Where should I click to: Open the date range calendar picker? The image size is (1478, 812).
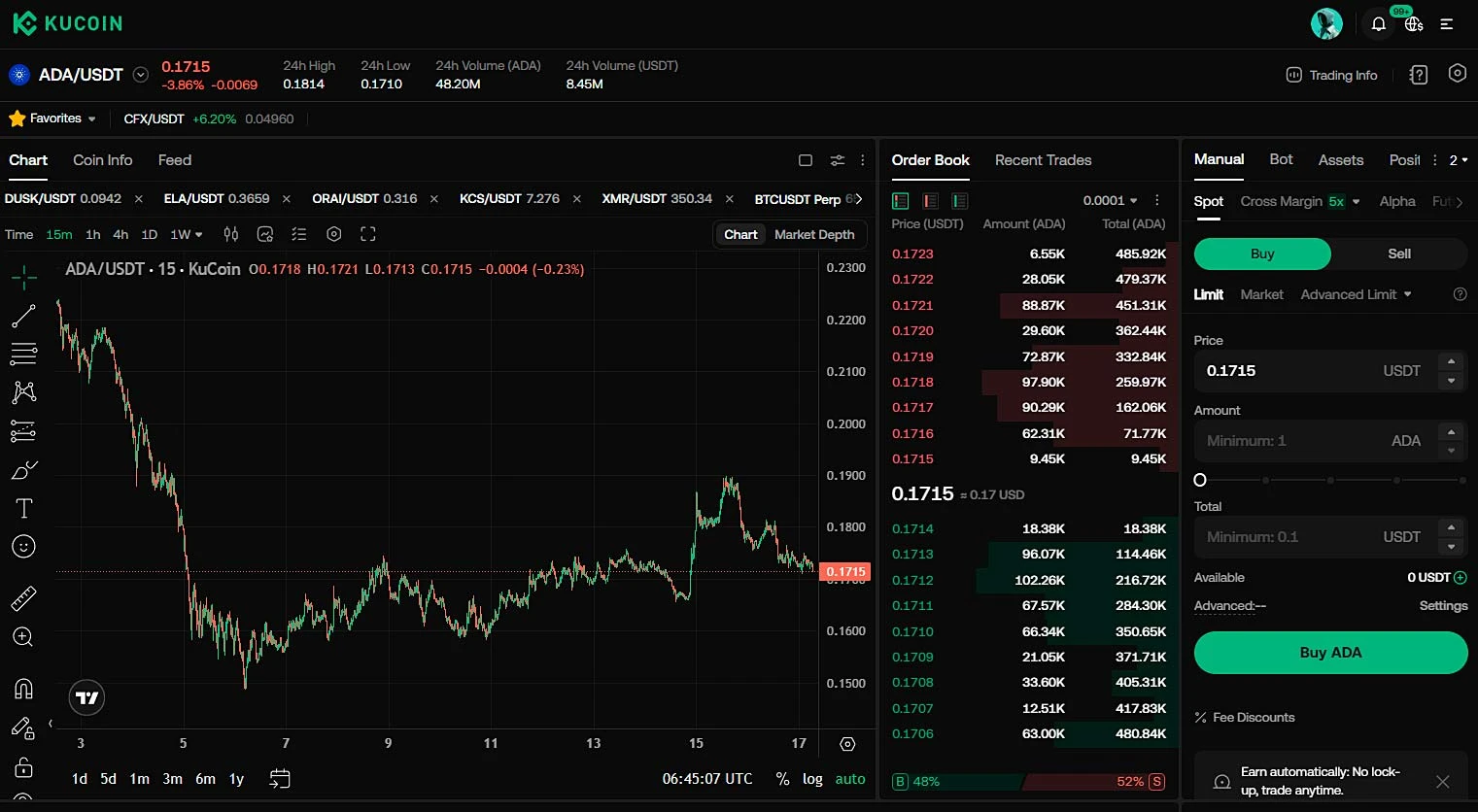(x=280, y=779)
